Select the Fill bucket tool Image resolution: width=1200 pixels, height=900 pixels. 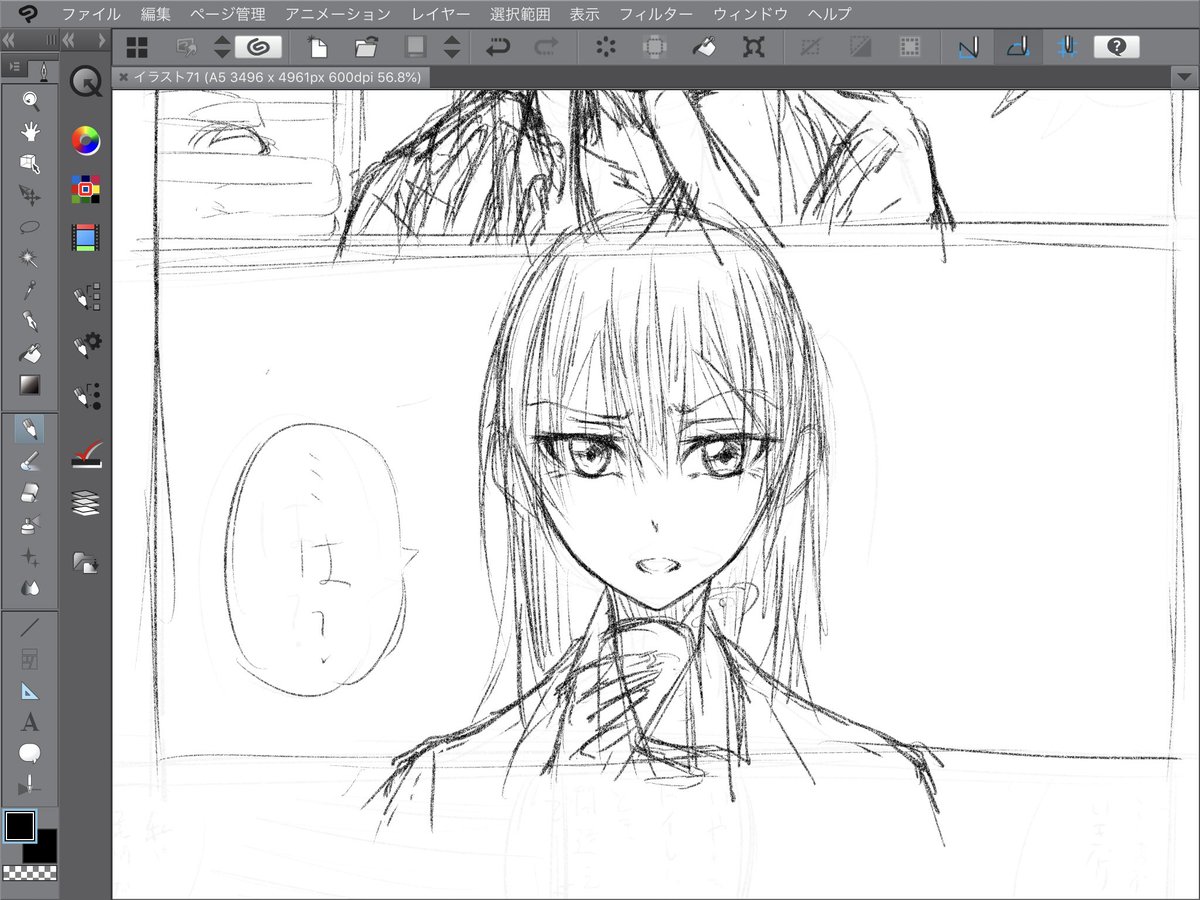(x=29, y=353)
